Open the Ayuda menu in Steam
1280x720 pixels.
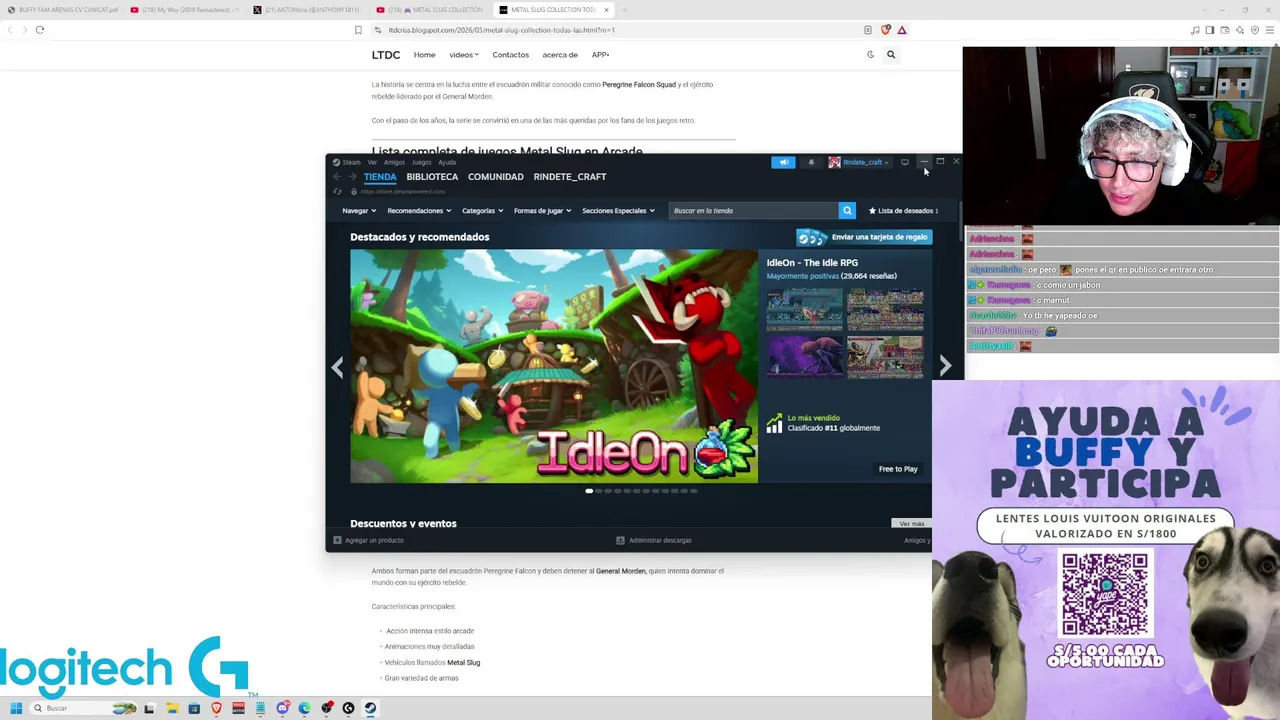[447, 162]
